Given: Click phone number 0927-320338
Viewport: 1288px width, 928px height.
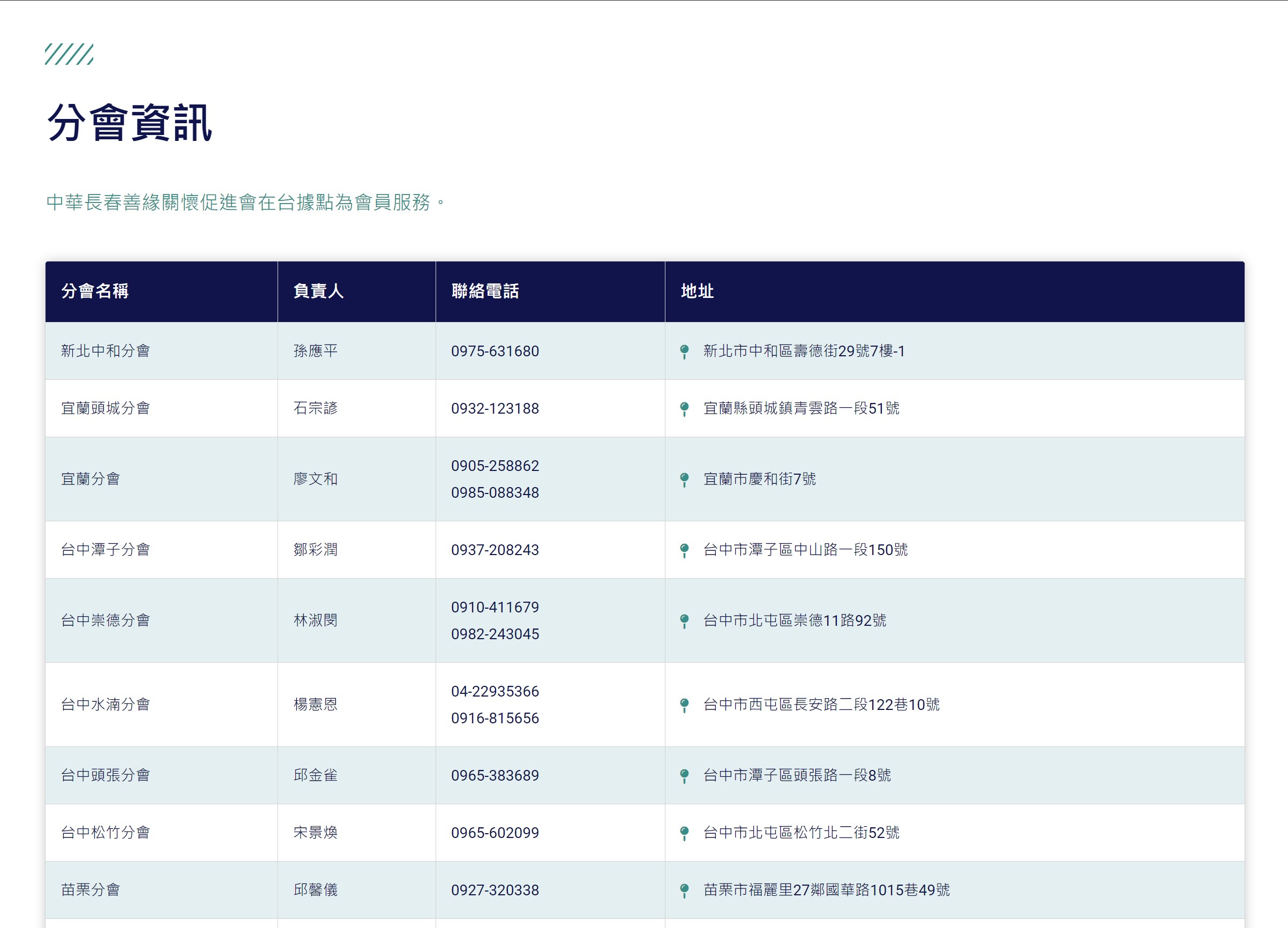Looking at the screenshot, I should tap(495, 890).
